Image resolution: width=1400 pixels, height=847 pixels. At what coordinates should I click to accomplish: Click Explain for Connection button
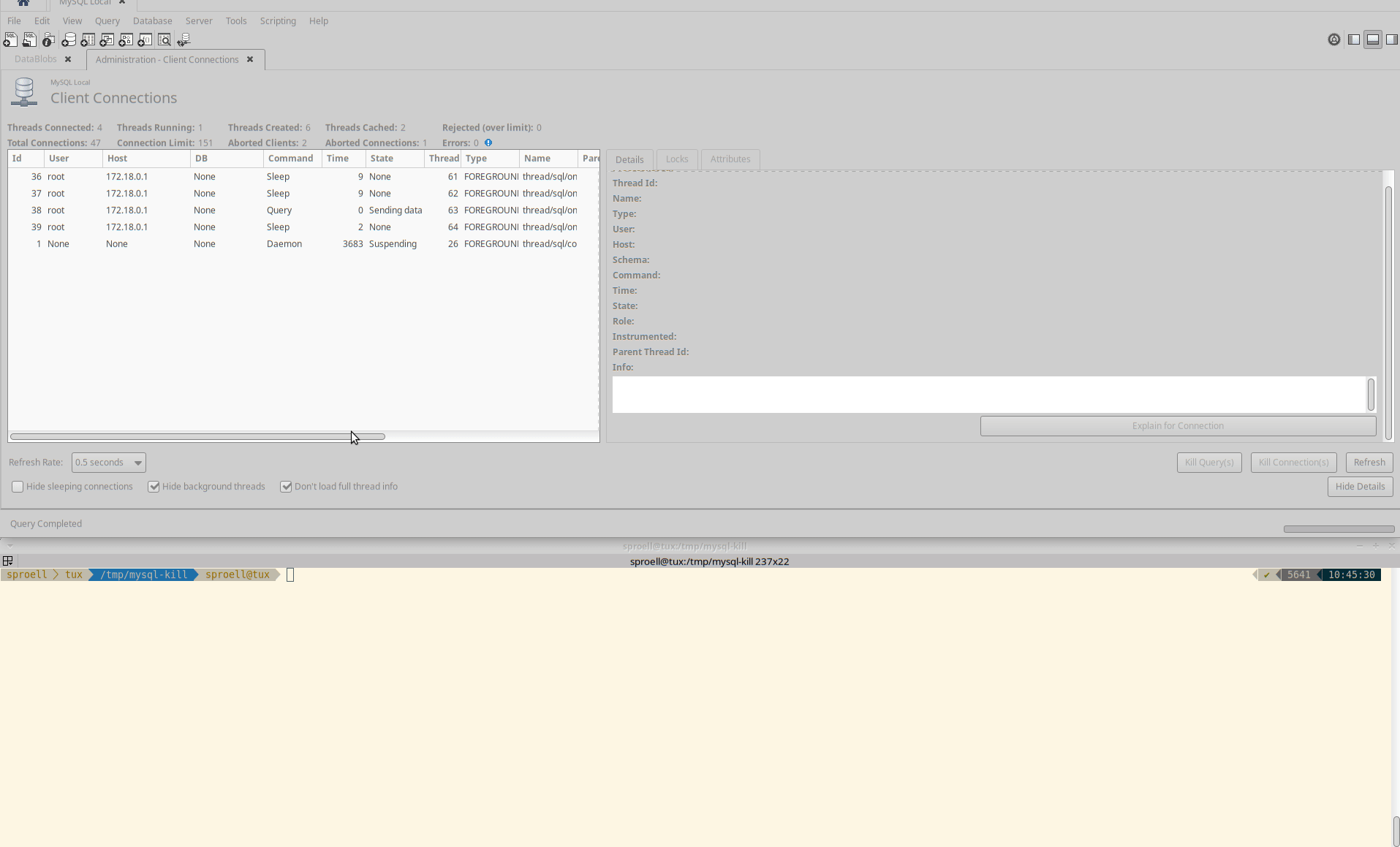pyautogui.click(x=1178, y=426)
